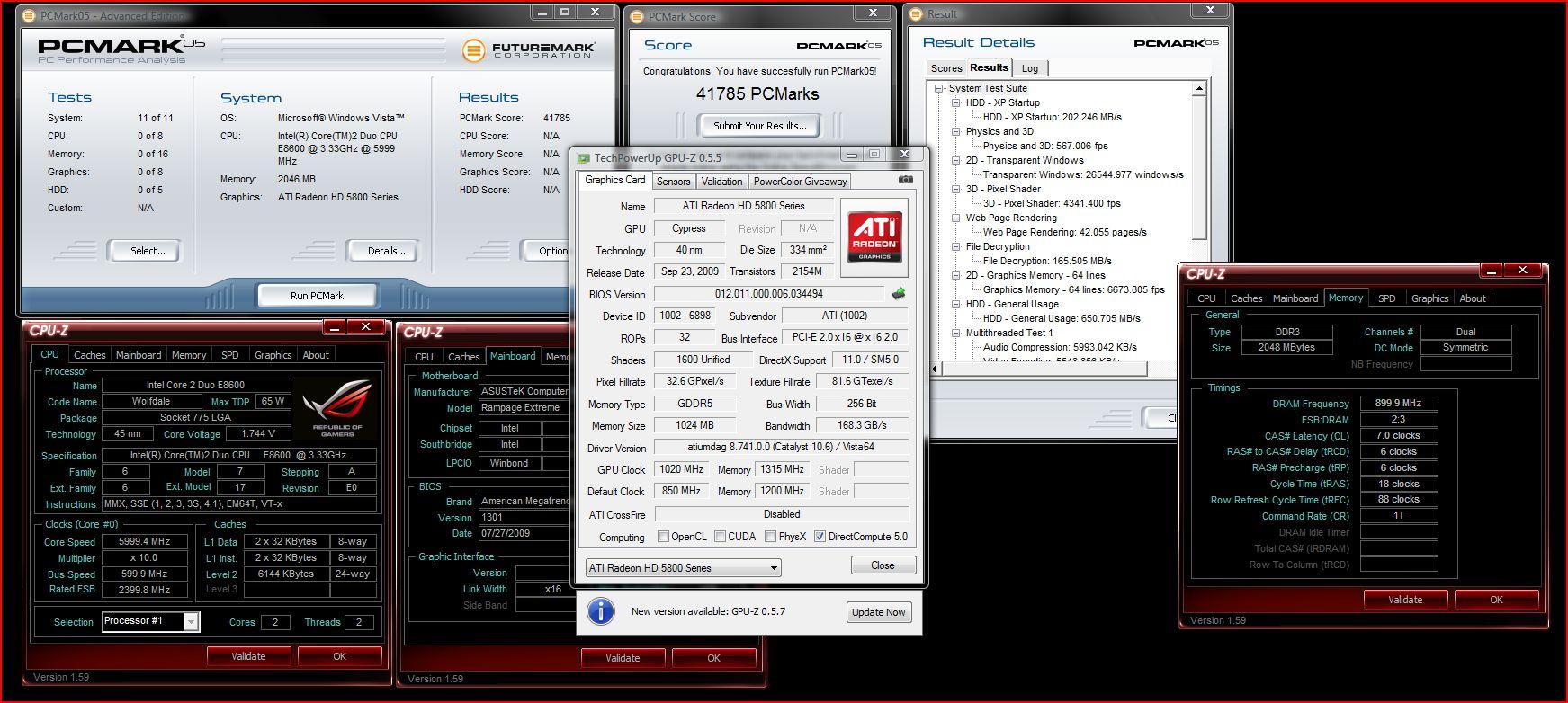The image size is (1568, 703).
Task: Click Validate in CPU-Z Memory window
Action: [1404, 600]
